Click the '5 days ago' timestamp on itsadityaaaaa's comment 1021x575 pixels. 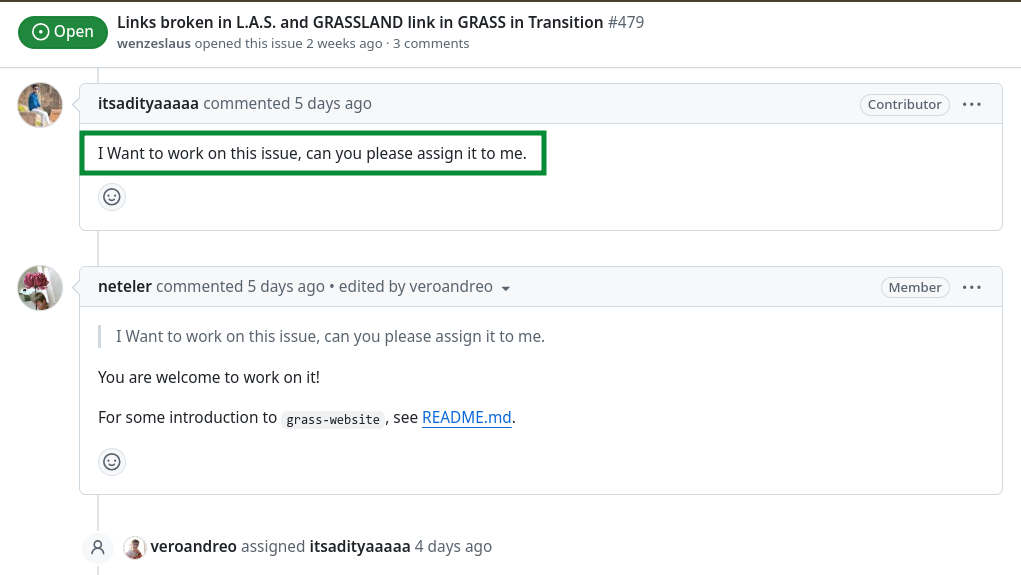pos(333,103)
